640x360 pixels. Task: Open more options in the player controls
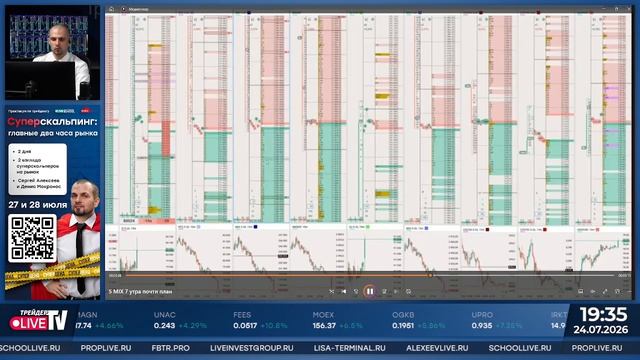click(628, 291)
